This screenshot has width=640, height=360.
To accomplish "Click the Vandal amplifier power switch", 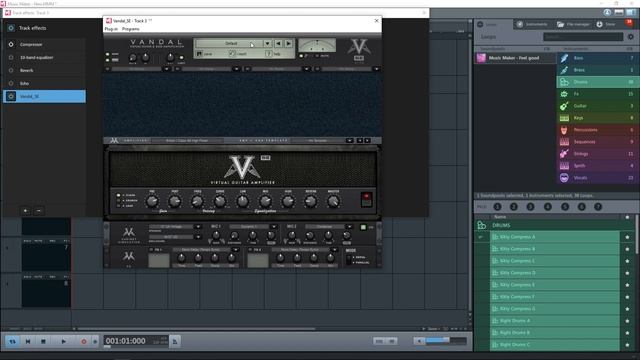I will [x=367, y=200].
